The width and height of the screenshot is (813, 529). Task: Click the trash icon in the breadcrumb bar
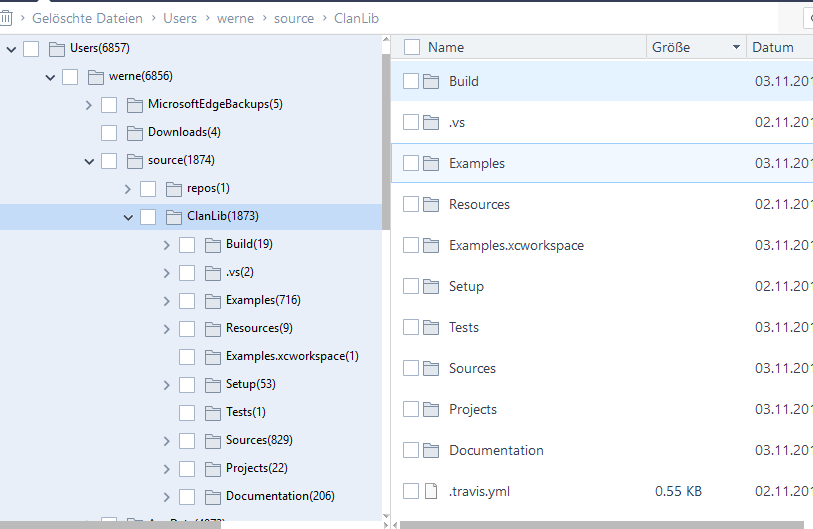click(6, 18)
